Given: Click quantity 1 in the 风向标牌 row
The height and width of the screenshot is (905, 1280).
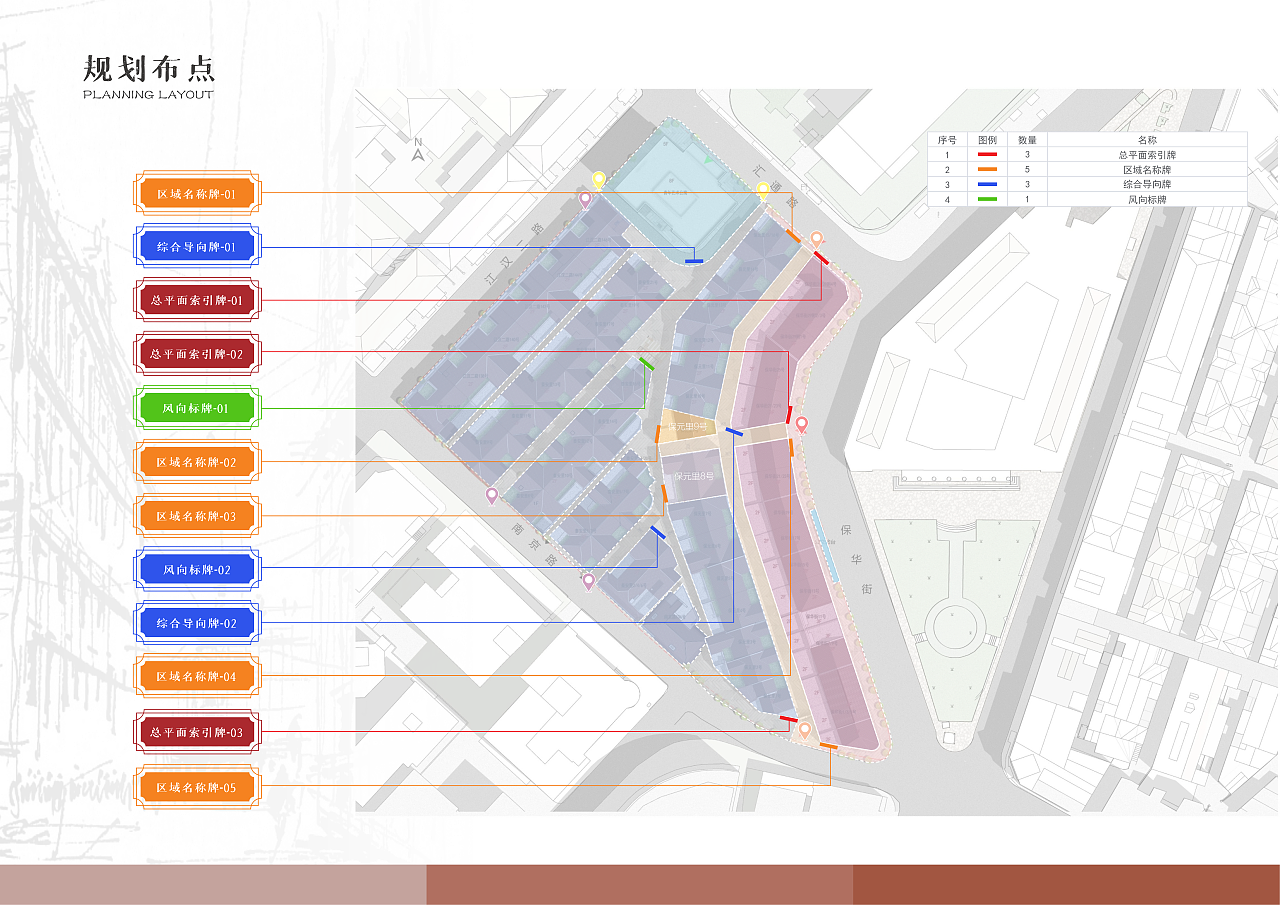Looking at the screenshot, I should click(1027, 200).
